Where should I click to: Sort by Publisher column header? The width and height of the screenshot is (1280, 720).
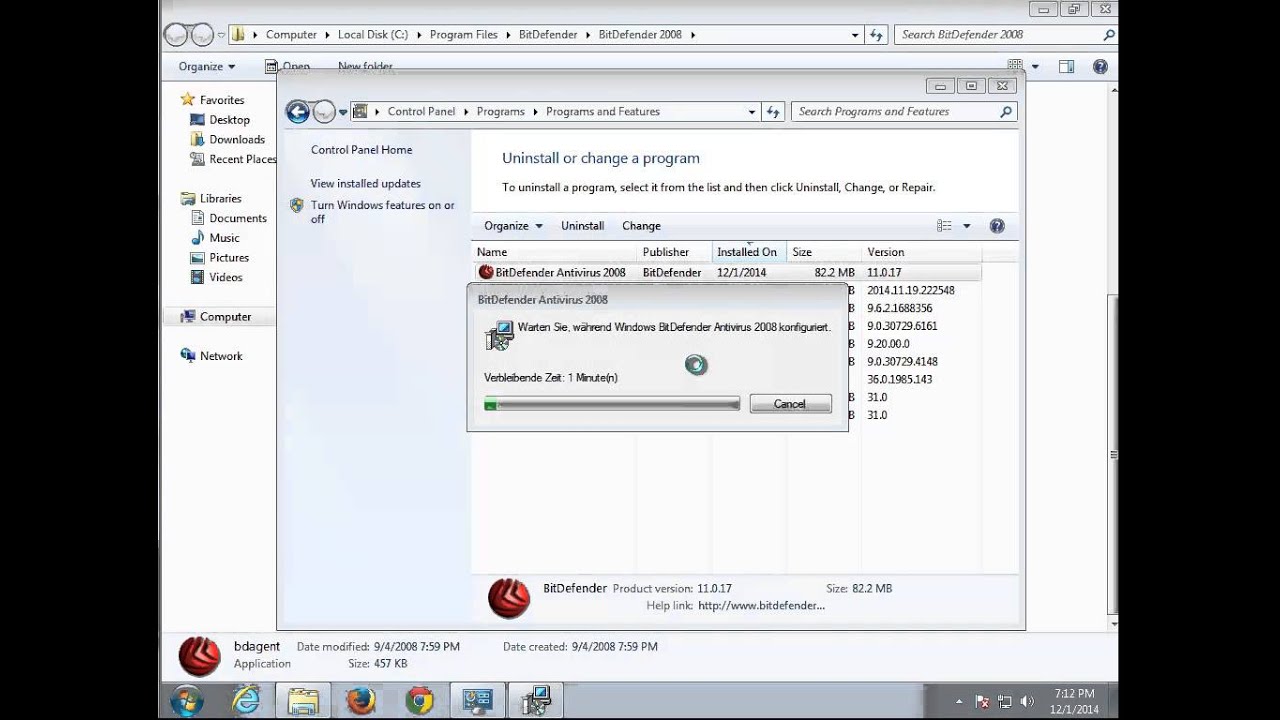(x=675, y=252)
